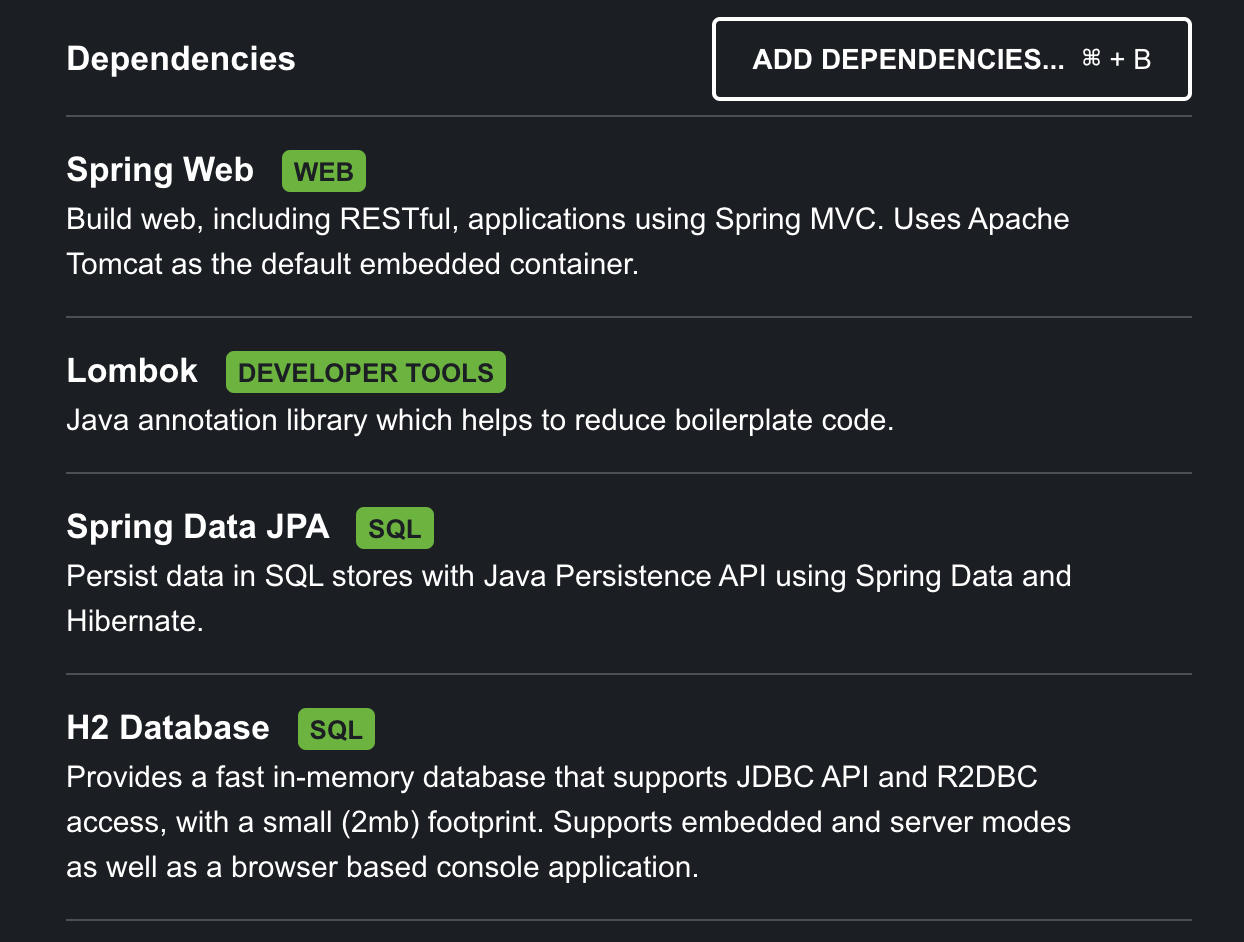This screenshot has height=942, width=1244.
Task: Open the ADD DEPENDENCIES dialog
Action: (951, 59)
